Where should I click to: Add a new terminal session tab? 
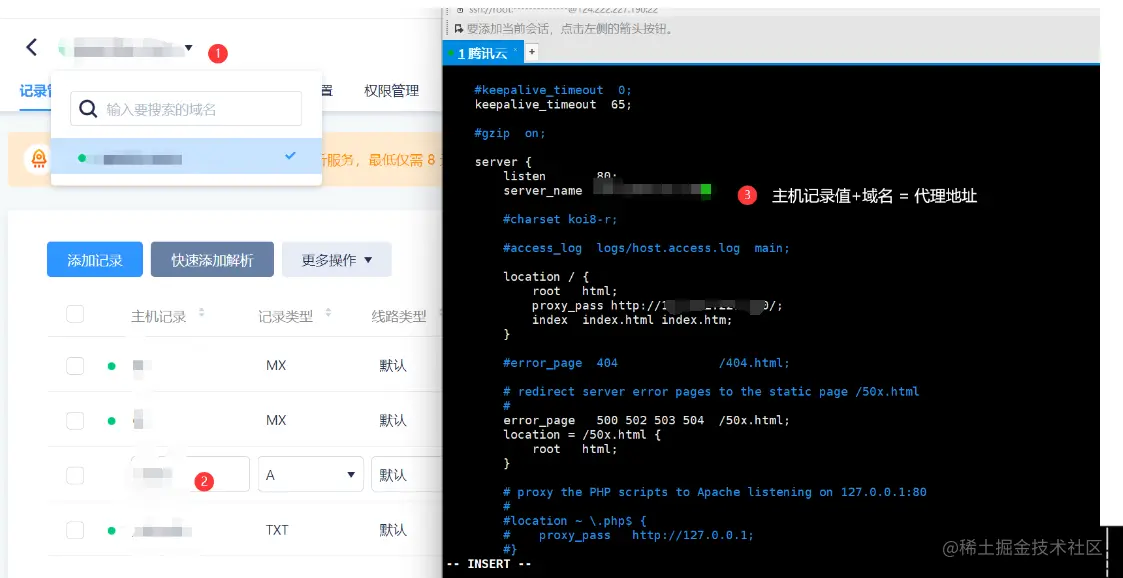(x=531, y=52)
